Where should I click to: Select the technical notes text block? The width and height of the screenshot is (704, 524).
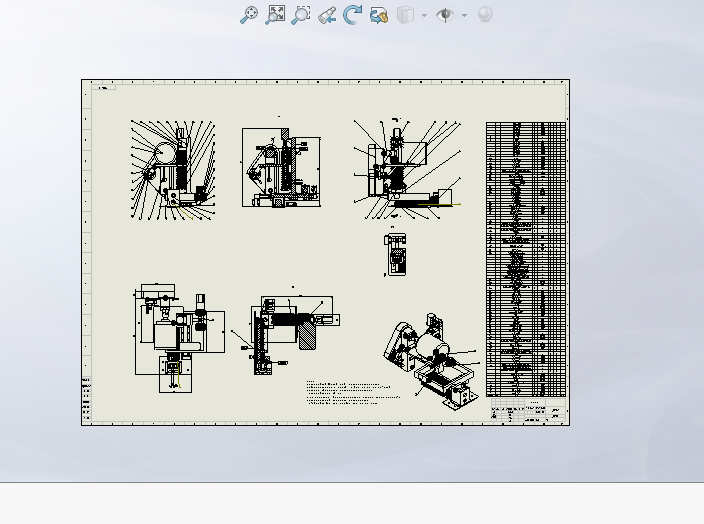[353, 393]
